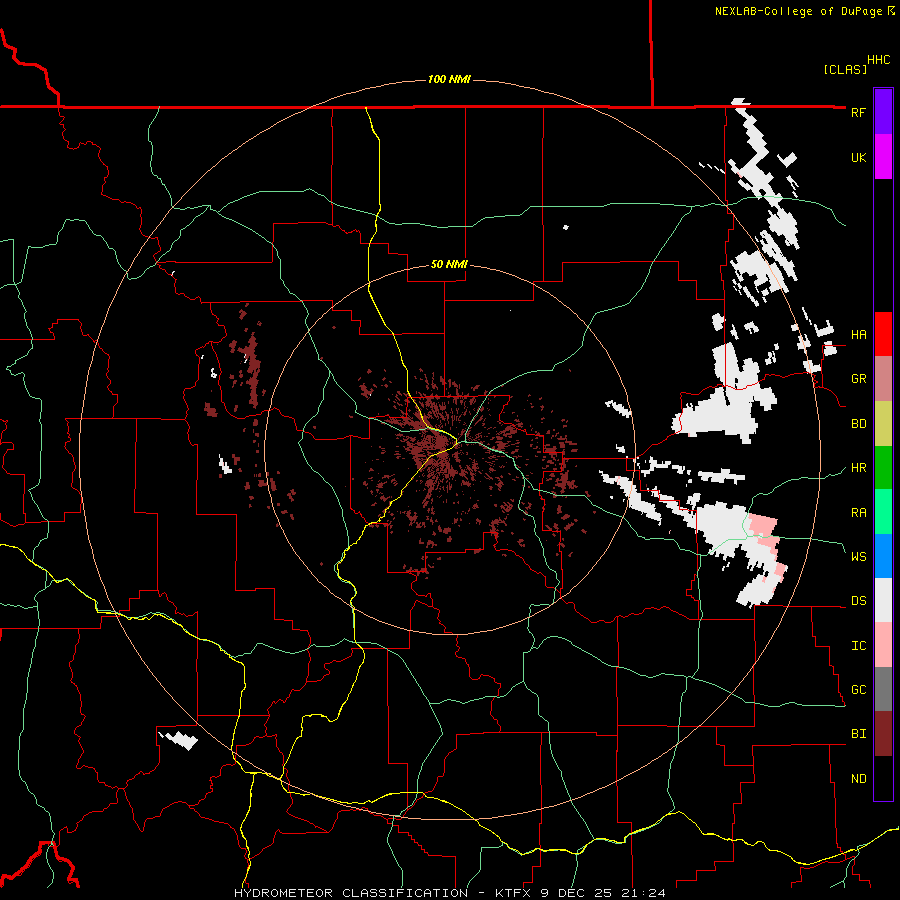Click the DS legend label
Image resolution: width=900 pixels, height=900 pixels.
(x=858, y=601)
